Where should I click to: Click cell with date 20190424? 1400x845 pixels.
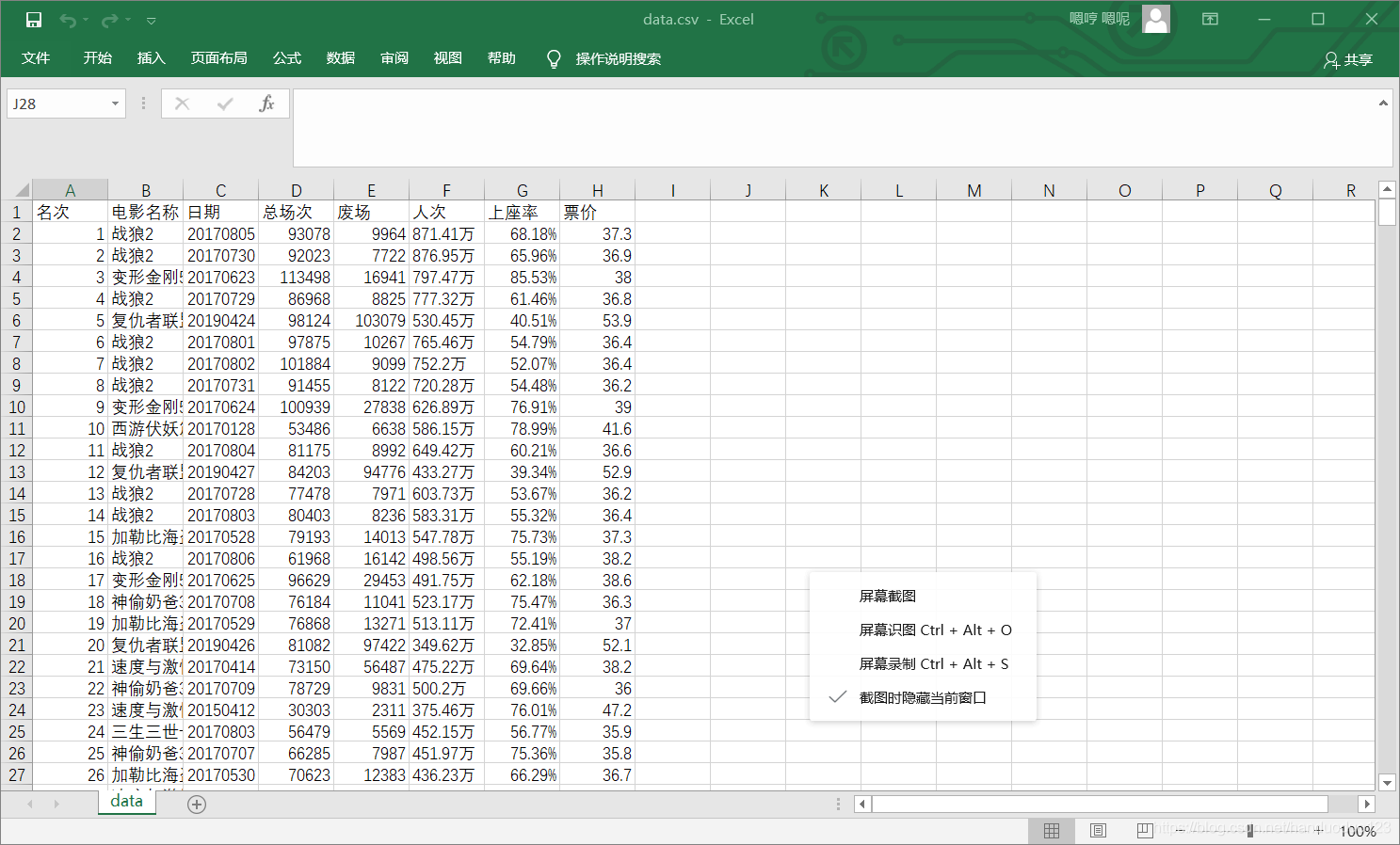tap(220, 321)
